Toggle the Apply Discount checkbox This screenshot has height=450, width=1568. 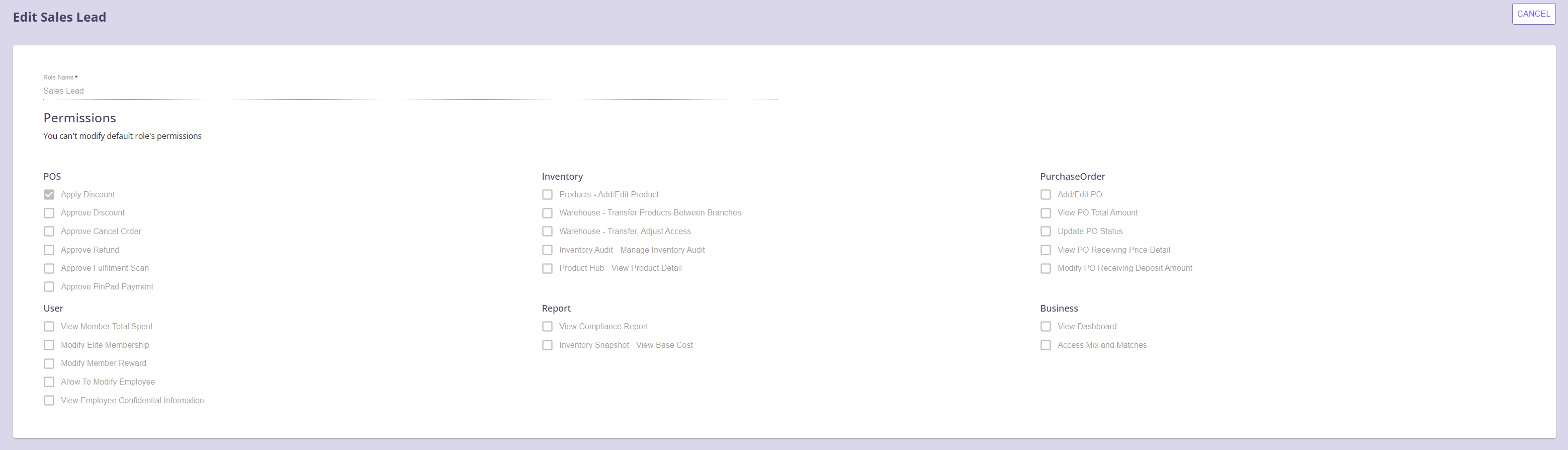[49, 194]
